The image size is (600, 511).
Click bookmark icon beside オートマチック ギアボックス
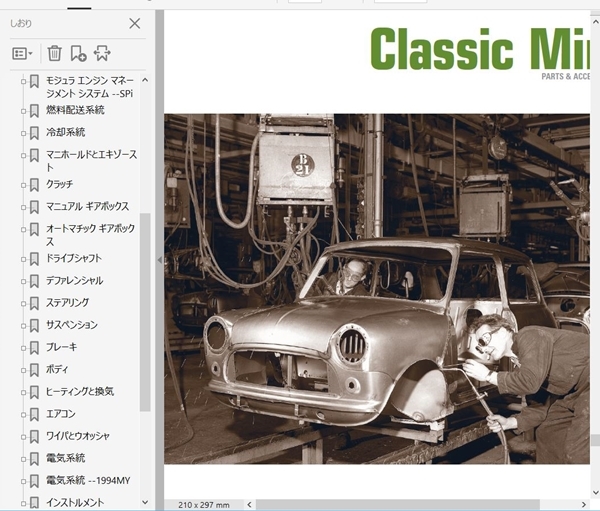34,230
